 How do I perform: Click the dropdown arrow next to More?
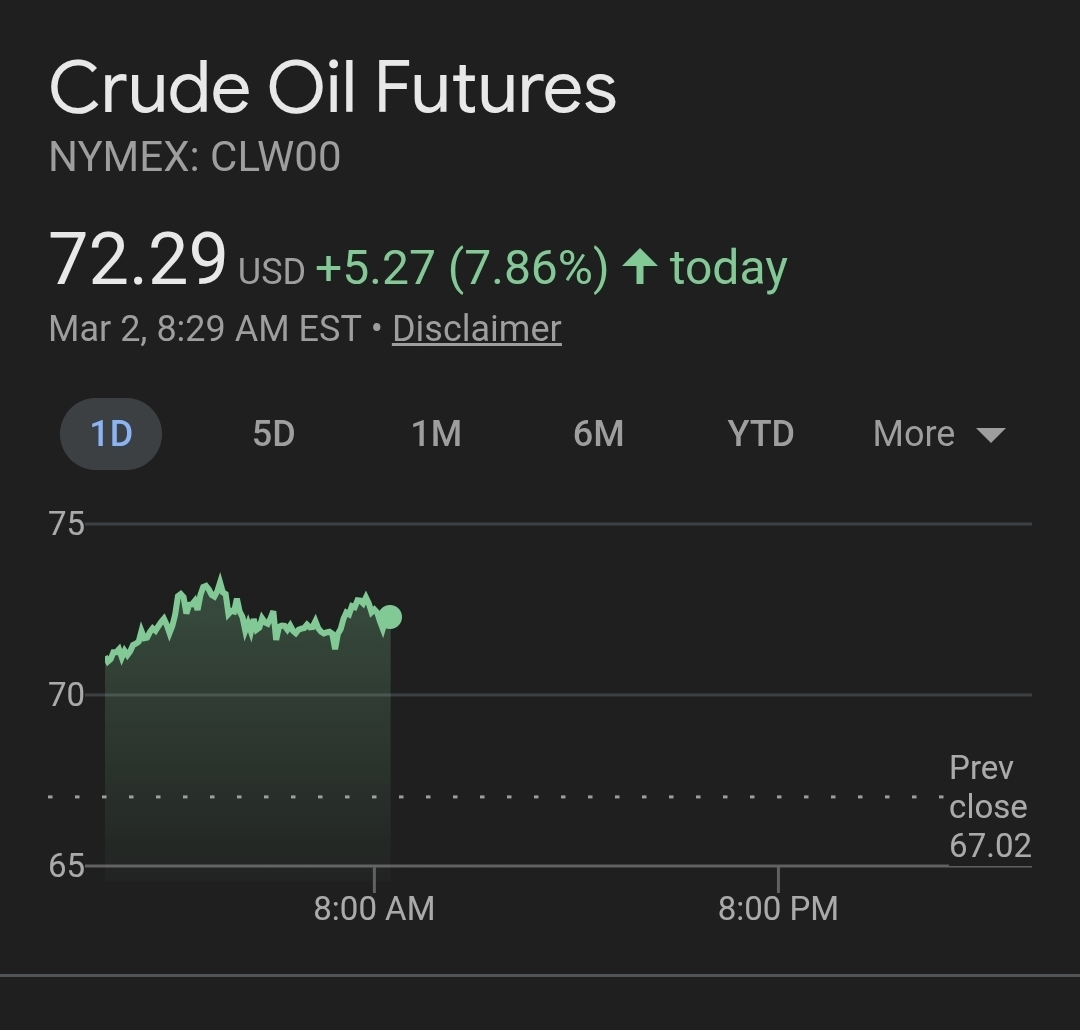pyautogui.click(x=990, y=435)
